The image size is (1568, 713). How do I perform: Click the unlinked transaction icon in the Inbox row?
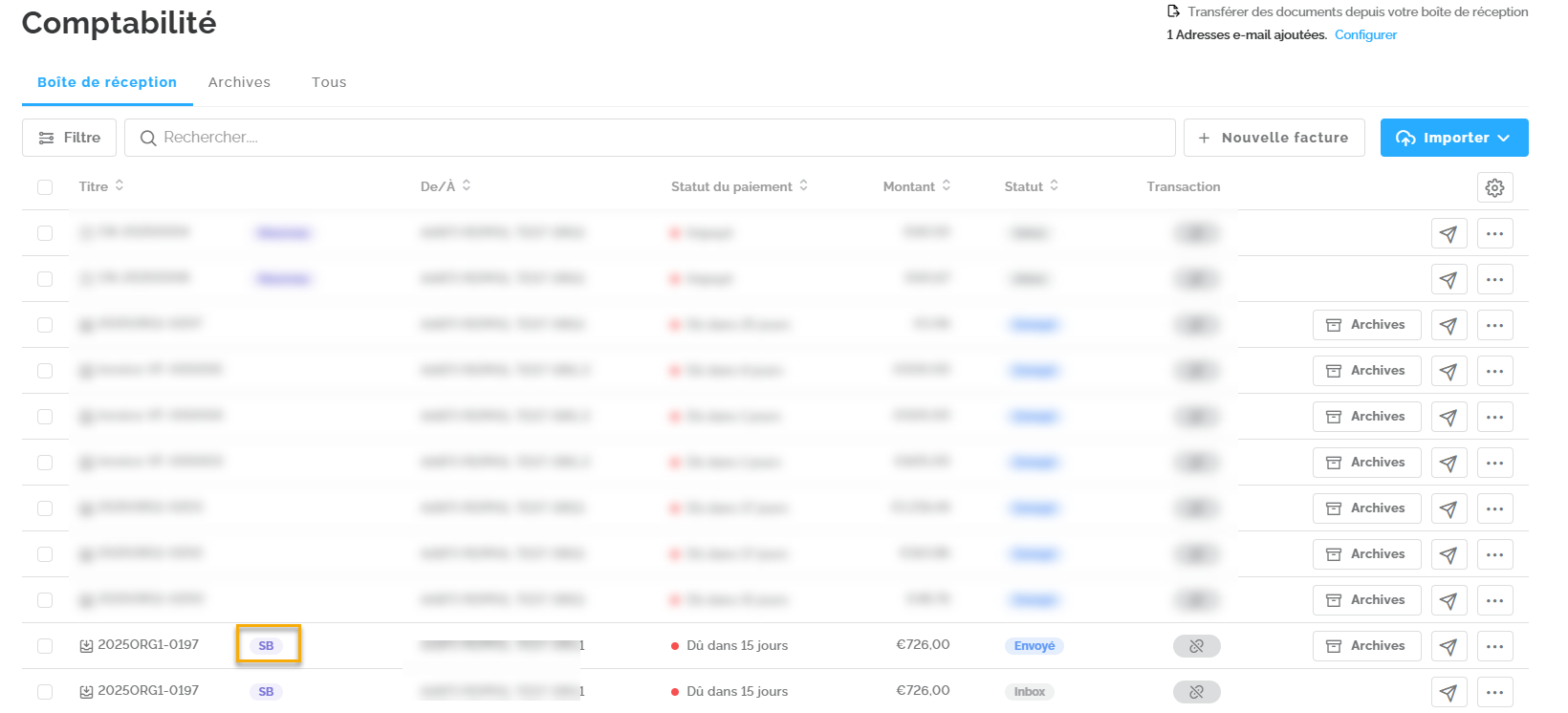[1196, 692]
